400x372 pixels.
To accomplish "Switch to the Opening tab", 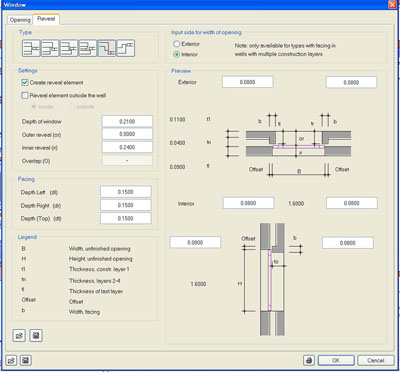I will 20,20.
